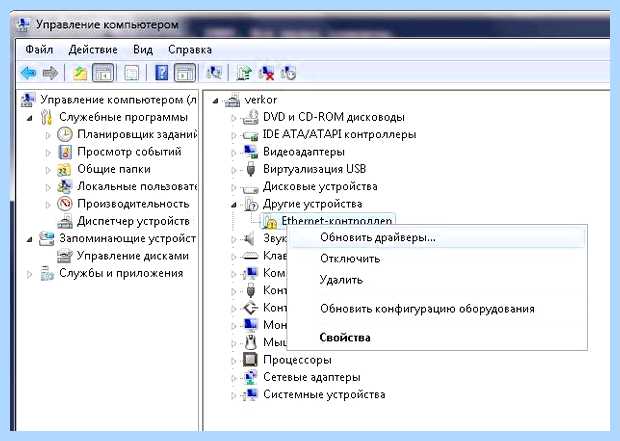Click the speaker icon of the Звук row

(249, 238)
